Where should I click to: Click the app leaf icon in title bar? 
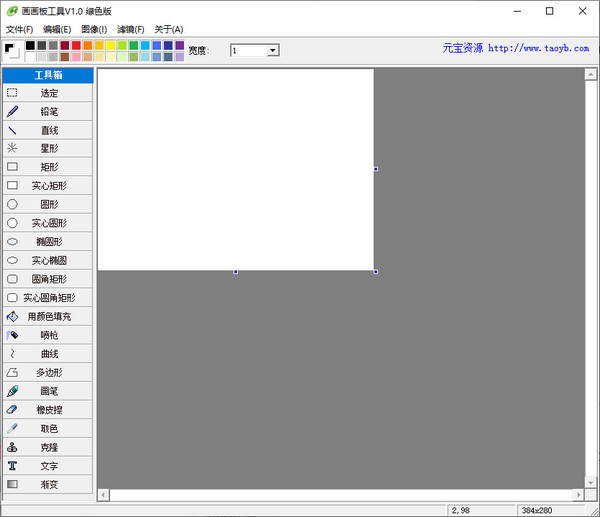point(12,11)
